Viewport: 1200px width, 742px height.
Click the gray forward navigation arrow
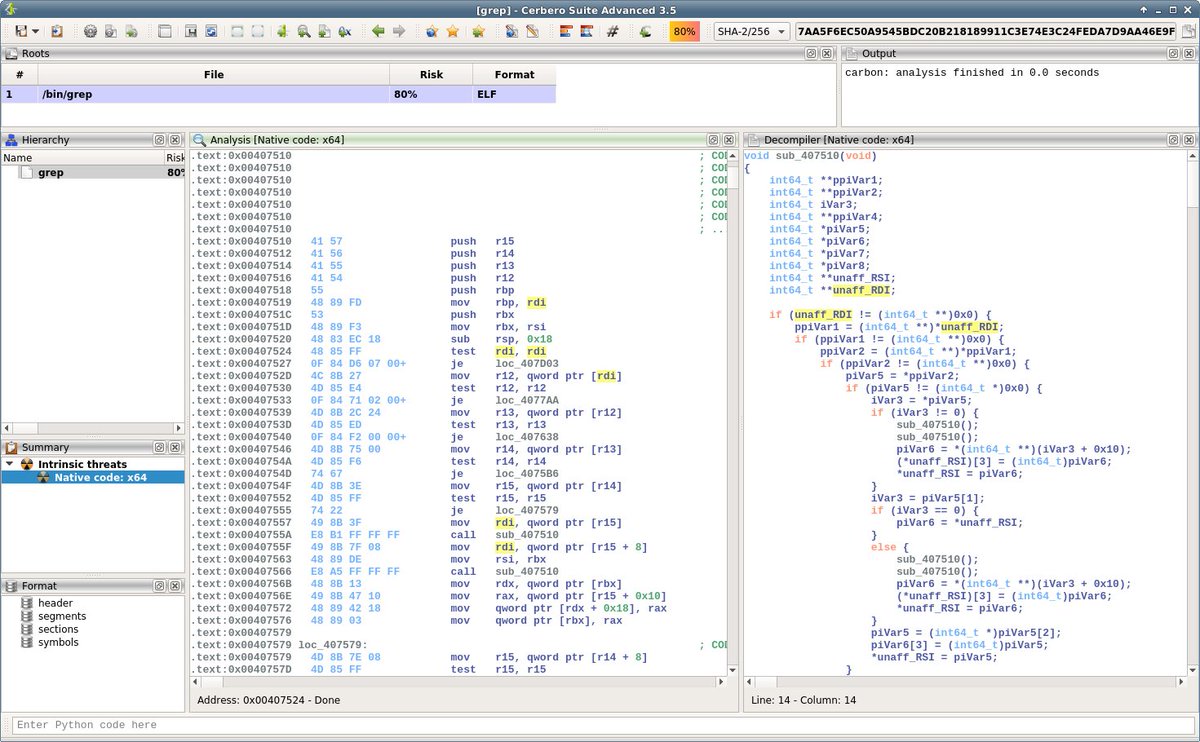pyautogui.click(x=399, y=32)
